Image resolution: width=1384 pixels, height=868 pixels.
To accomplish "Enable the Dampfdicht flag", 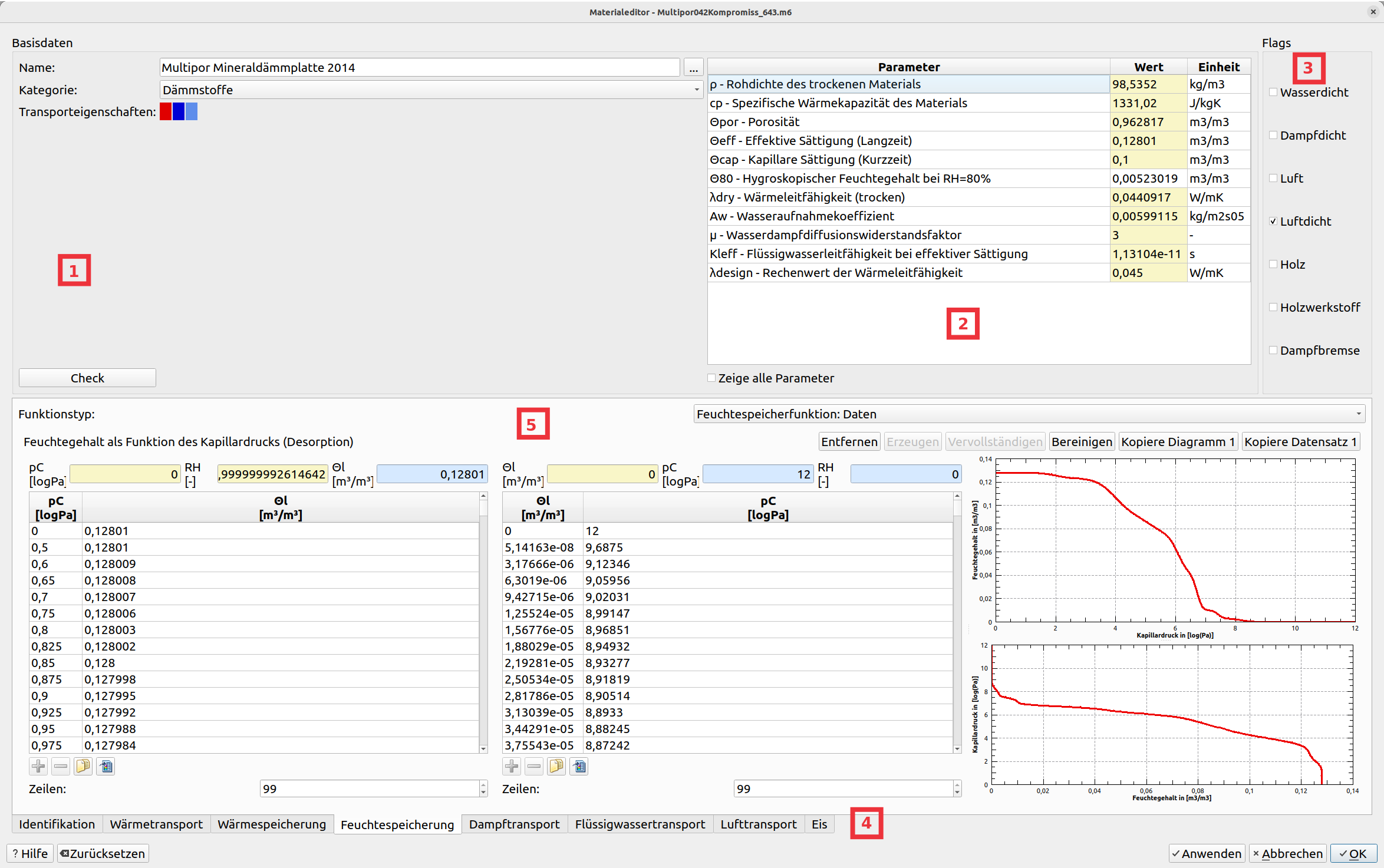I will point(1273,135).
